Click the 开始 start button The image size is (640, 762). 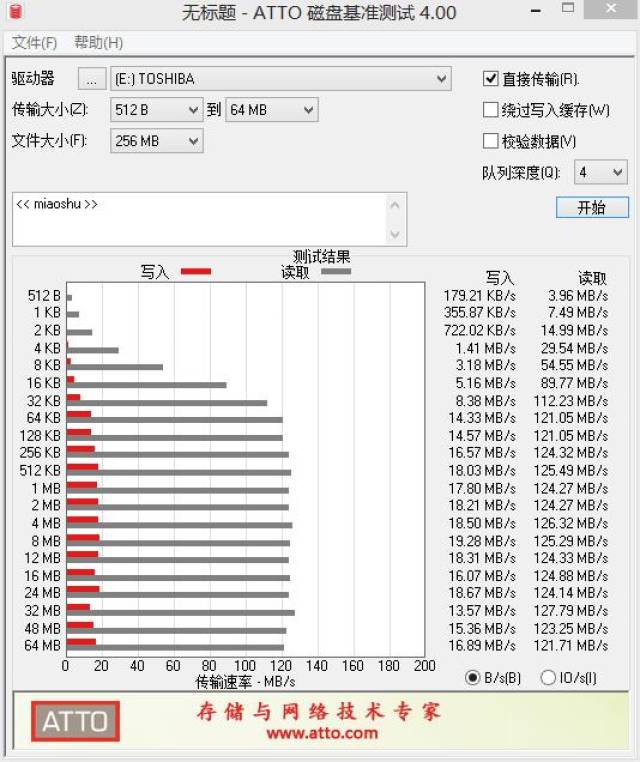[592, 208]
